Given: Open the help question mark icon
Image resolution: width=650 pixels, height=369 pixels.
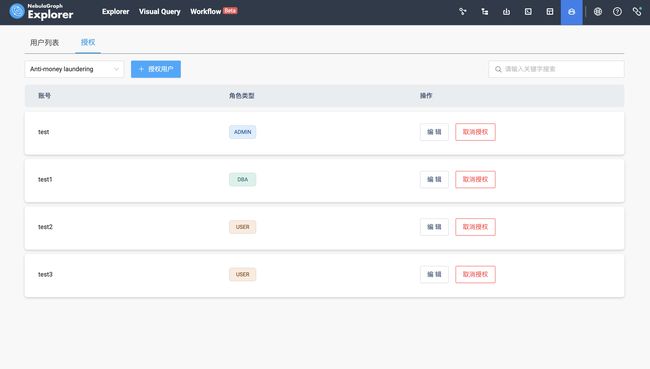Looking at the screenshot, I should click(x=617, y=12).
